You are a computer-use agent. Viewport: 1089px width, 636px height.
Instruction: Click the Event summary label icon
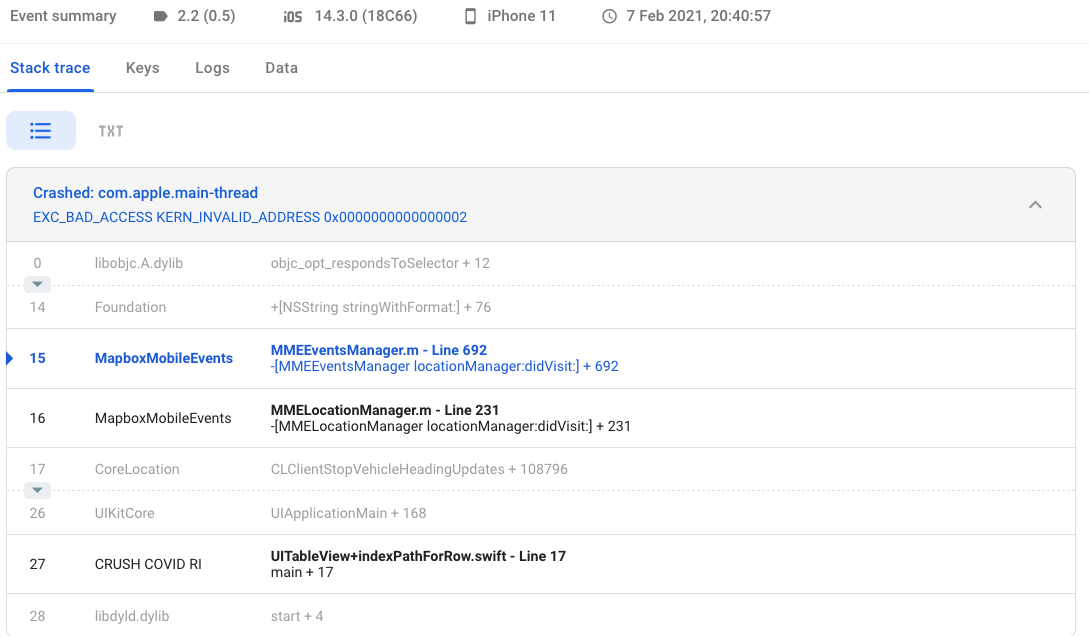point(63,15)
